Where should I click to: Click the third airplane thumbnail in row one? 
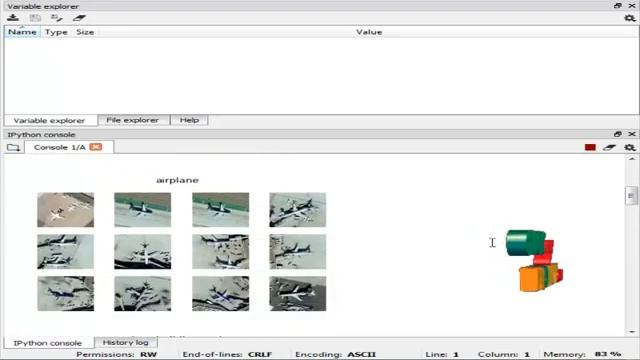tap(220, 210)
